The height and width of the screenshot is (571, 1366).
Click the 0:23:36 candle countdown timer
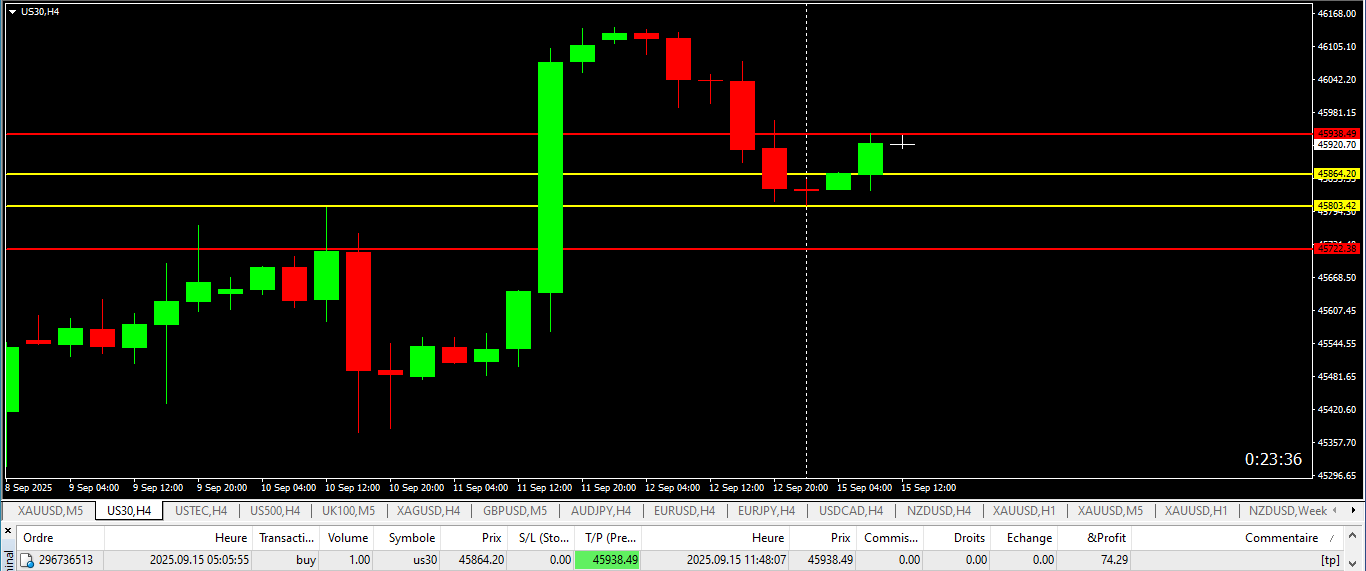[1273, 459]
